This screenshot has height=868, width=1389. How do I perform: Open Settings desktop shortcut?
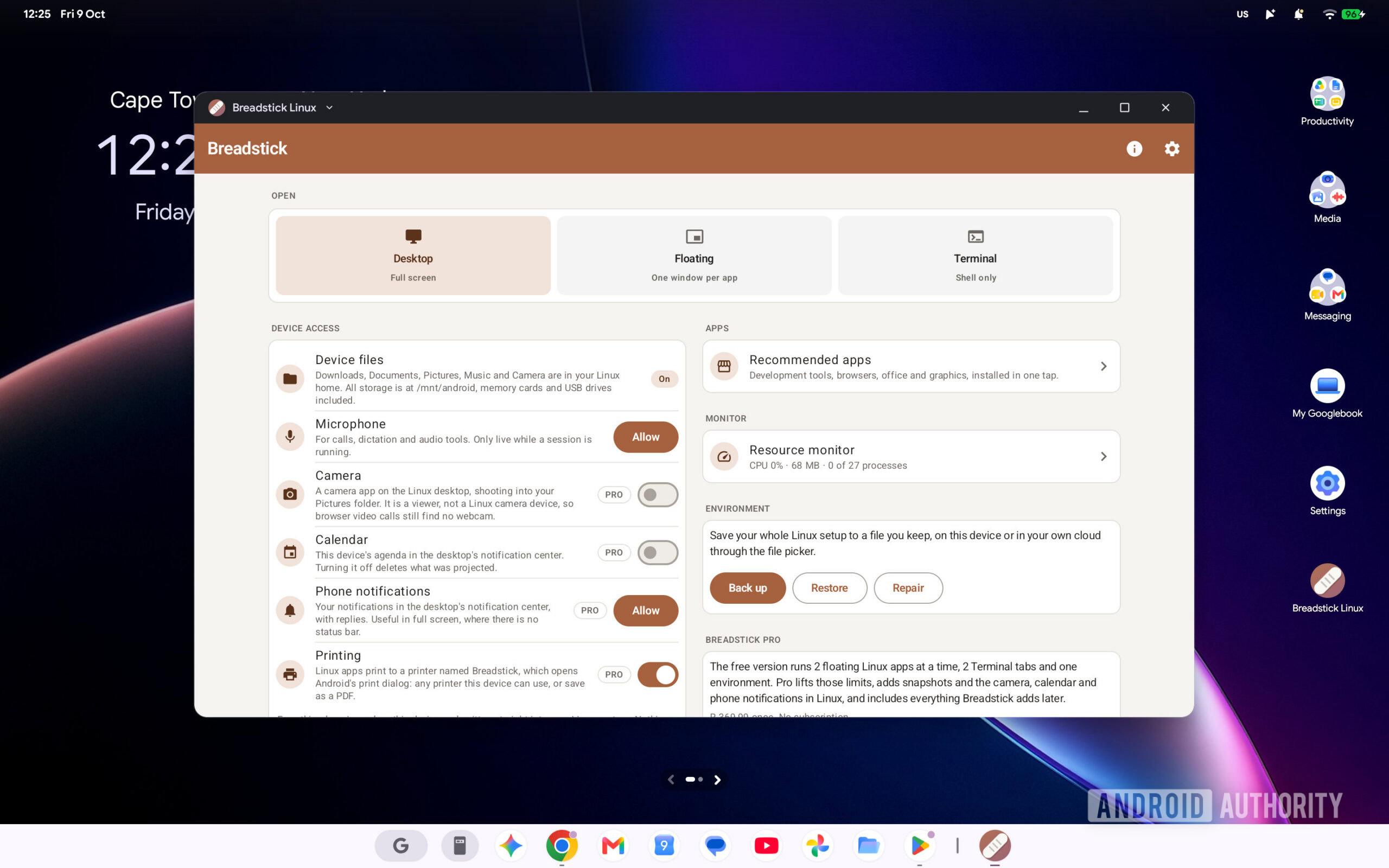pos(1327,492)
